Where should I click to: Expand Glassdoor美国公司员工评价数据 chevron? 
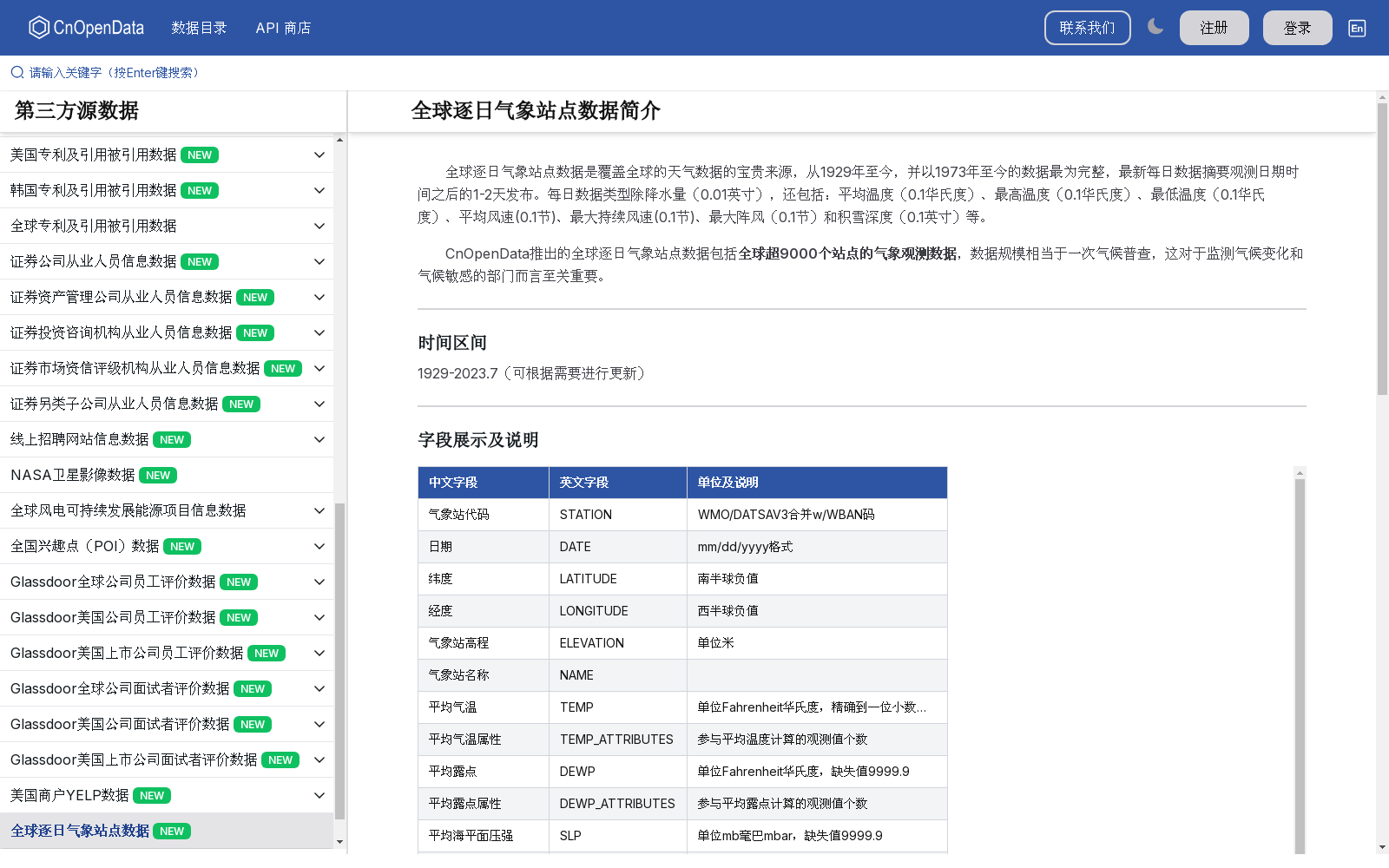319,617
